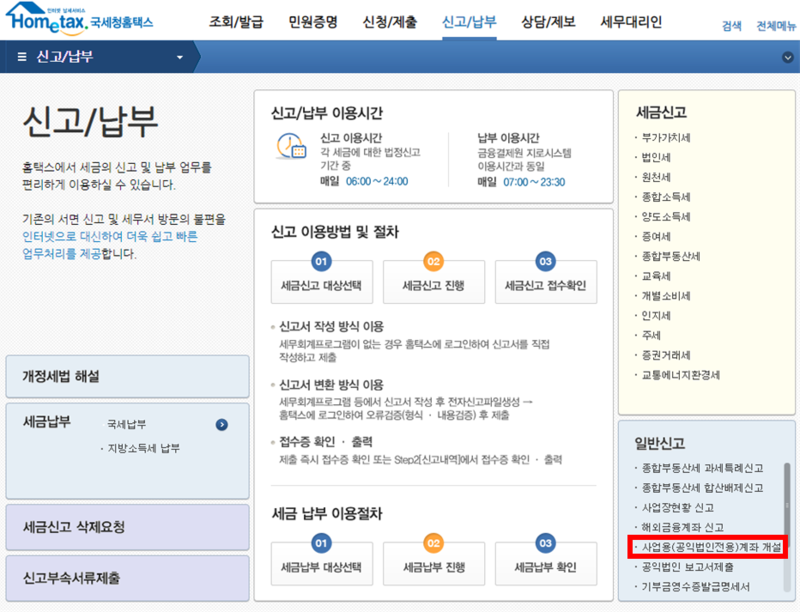Click the 개정세법 해설 button
Viewport: 800px width, 612px height.
point(127,377)
